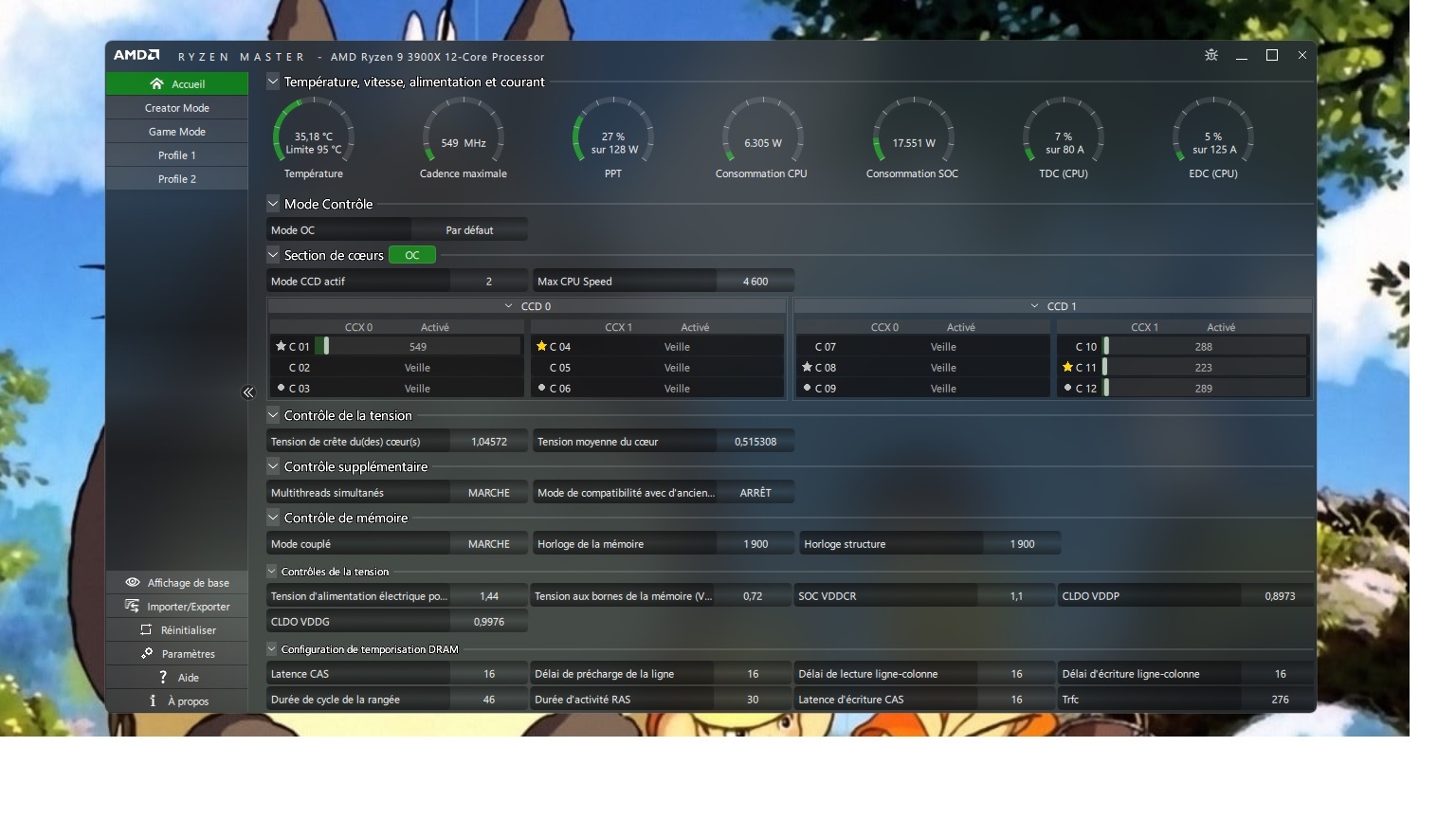Click the À propos info icon
Screen dimensions: 1456x819
pos(153,701)
